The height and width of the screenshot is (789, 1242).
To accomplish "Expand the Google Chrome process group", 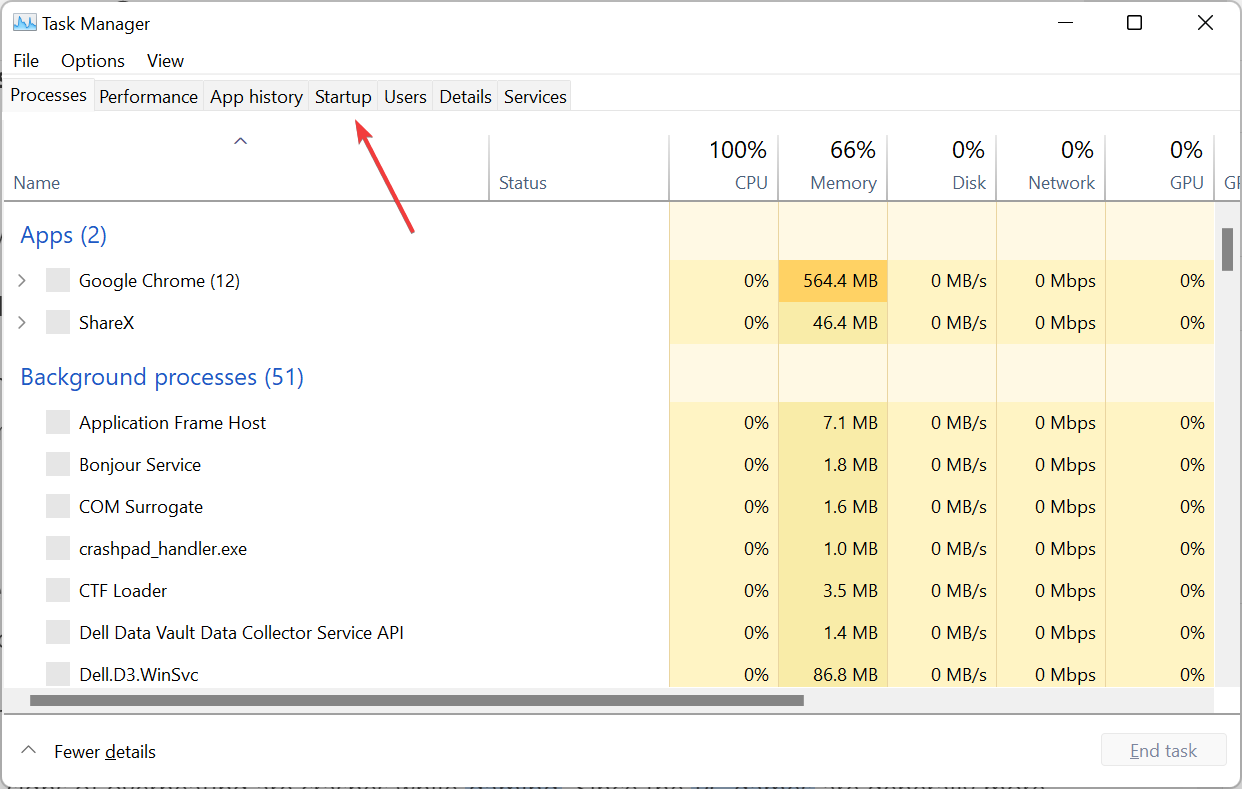I will [21, 280].
